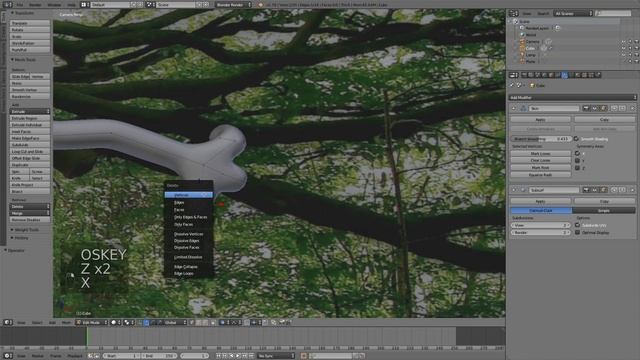Viewport: 640px width, 360px height.
Task: Choose Vertices in the Delete popup menu
Action: [x=189, y=195]
